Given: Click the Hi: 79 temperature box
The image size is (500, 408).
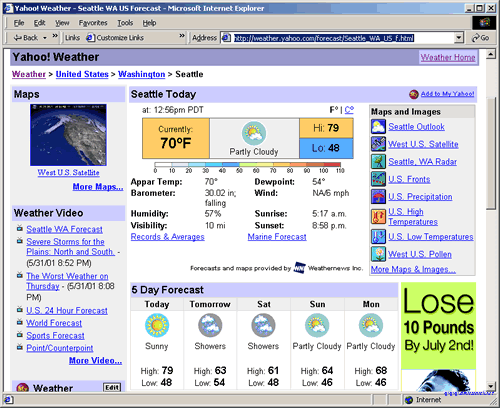Looking at the screenshot, I should 326,128.
